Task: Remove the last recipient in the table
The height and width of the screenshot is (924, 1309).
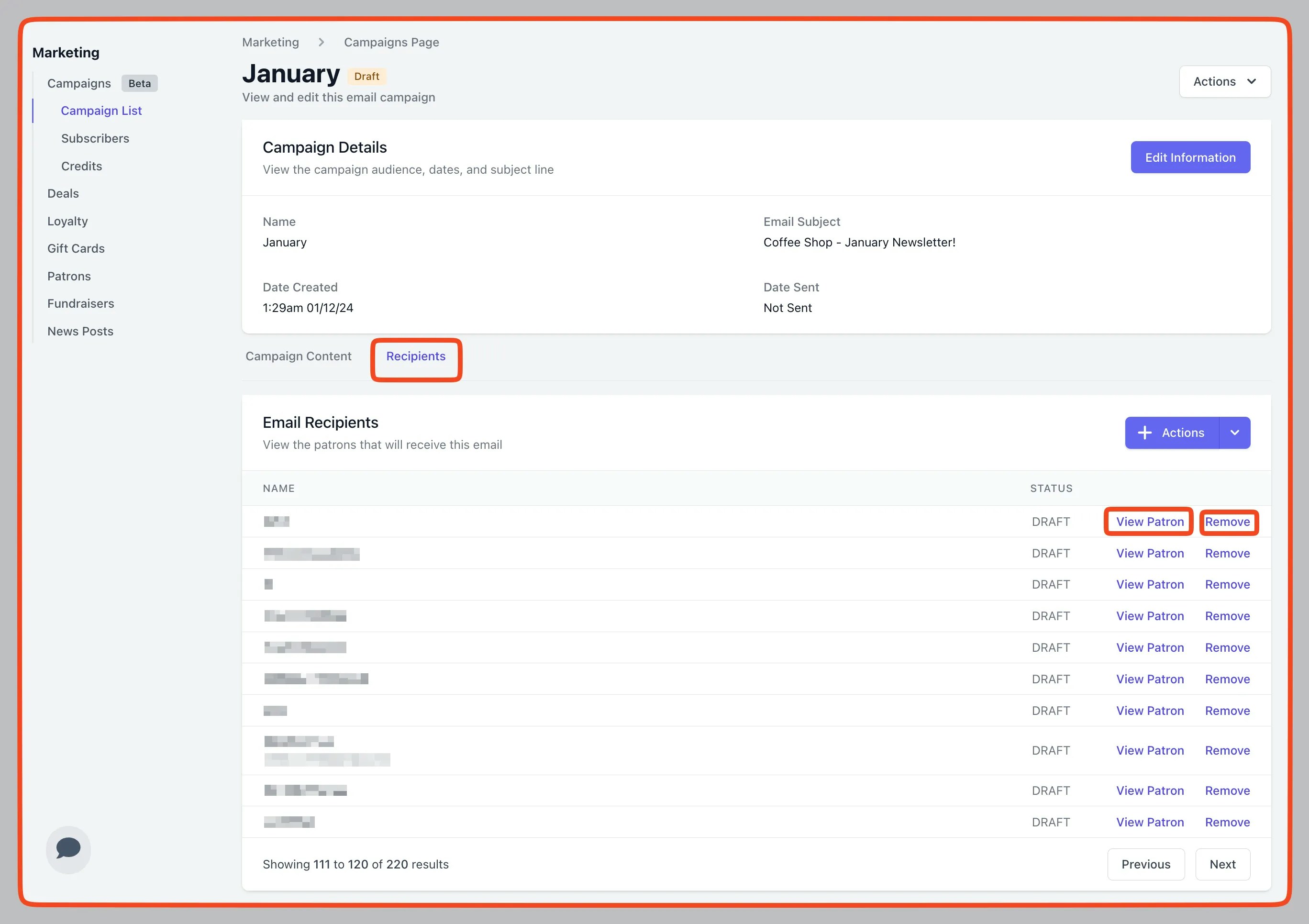Action: point(1227,823)
